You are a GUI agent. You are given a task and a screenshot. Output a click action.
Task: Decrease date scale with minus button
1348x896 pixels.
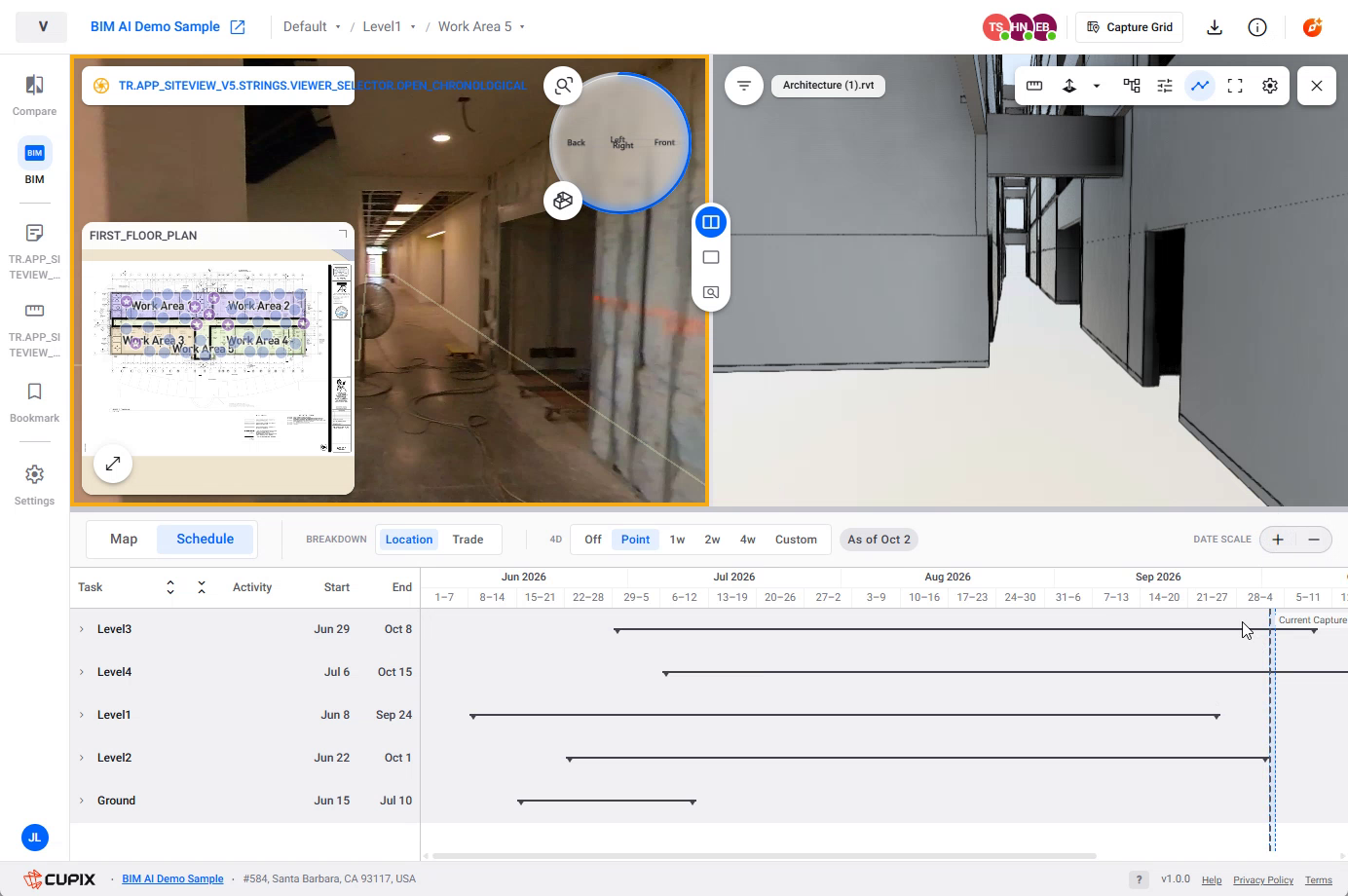pyautogui.click(x=1314, y=540)
